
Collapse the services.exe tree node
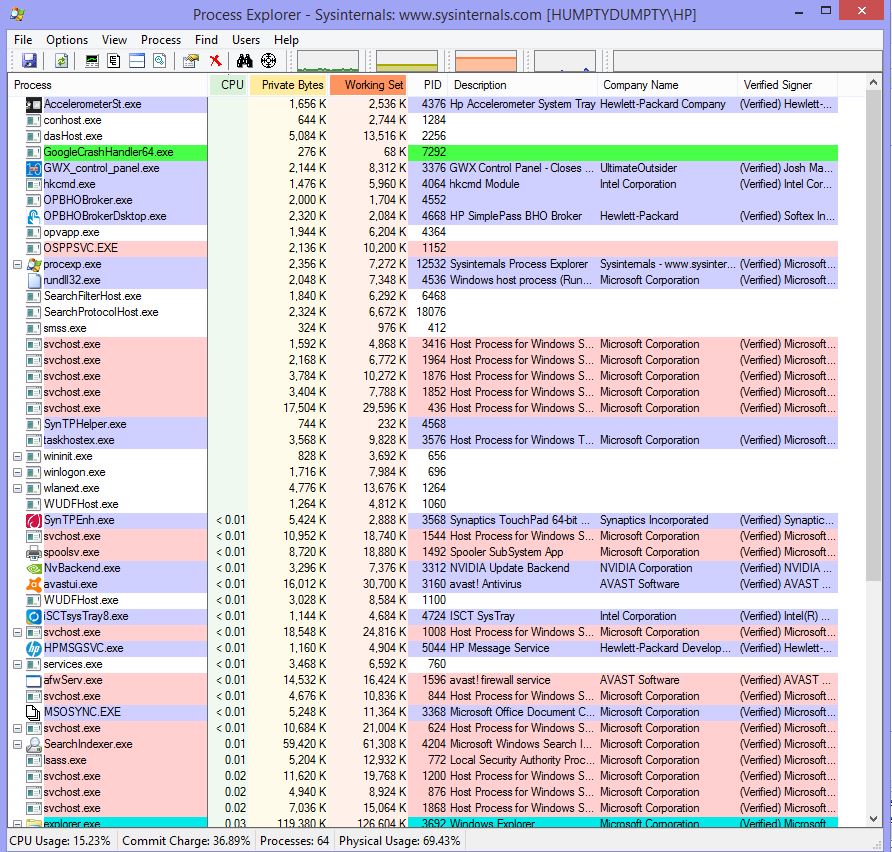pos(18,664)
